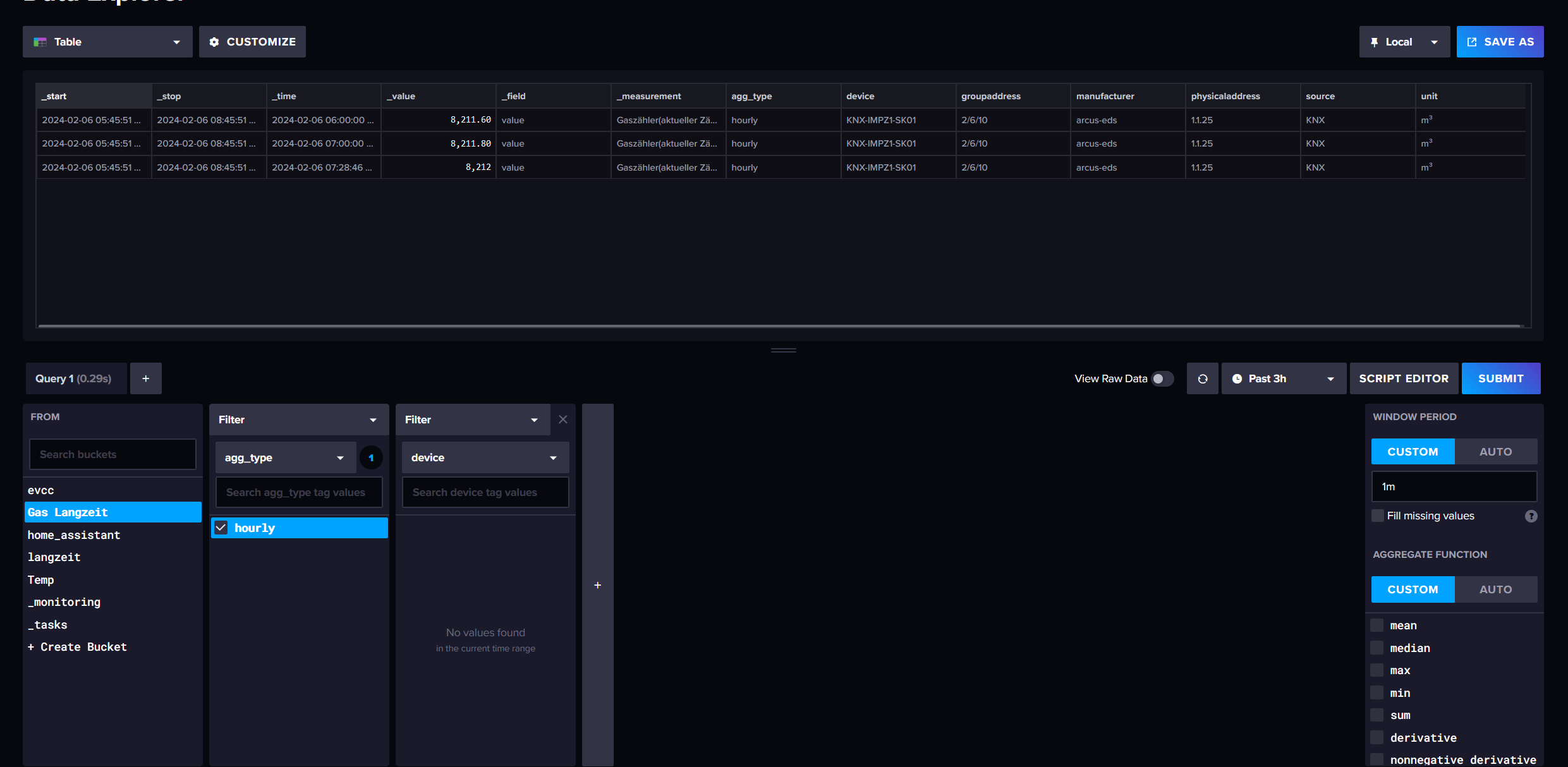Toggle View Raw Data switch
This screenshot has height=767, width=1568.
point(1161,378)
